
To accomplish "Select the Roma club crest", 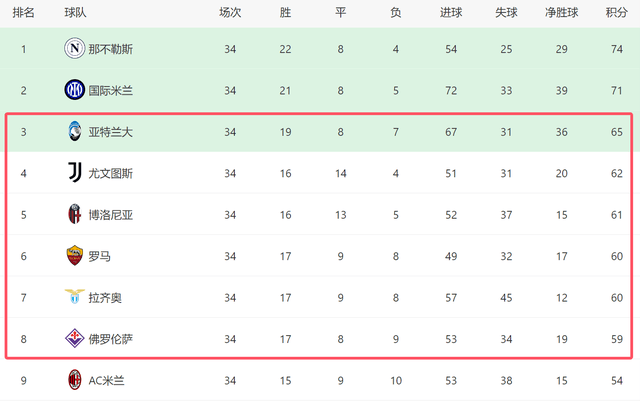I will (74, 256).
